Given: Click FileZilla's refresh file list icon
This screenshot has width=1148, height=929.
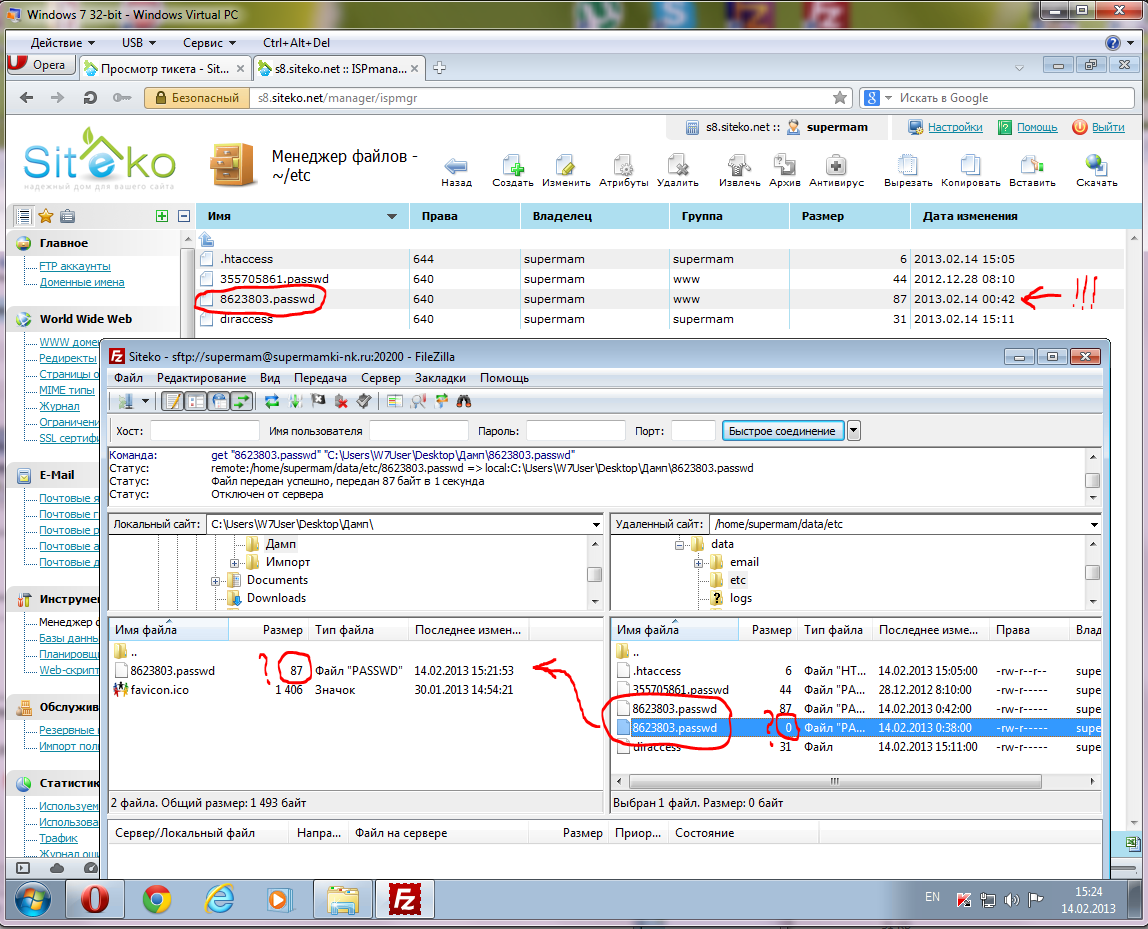Looking at the screenshot, I should pos(272,401).
